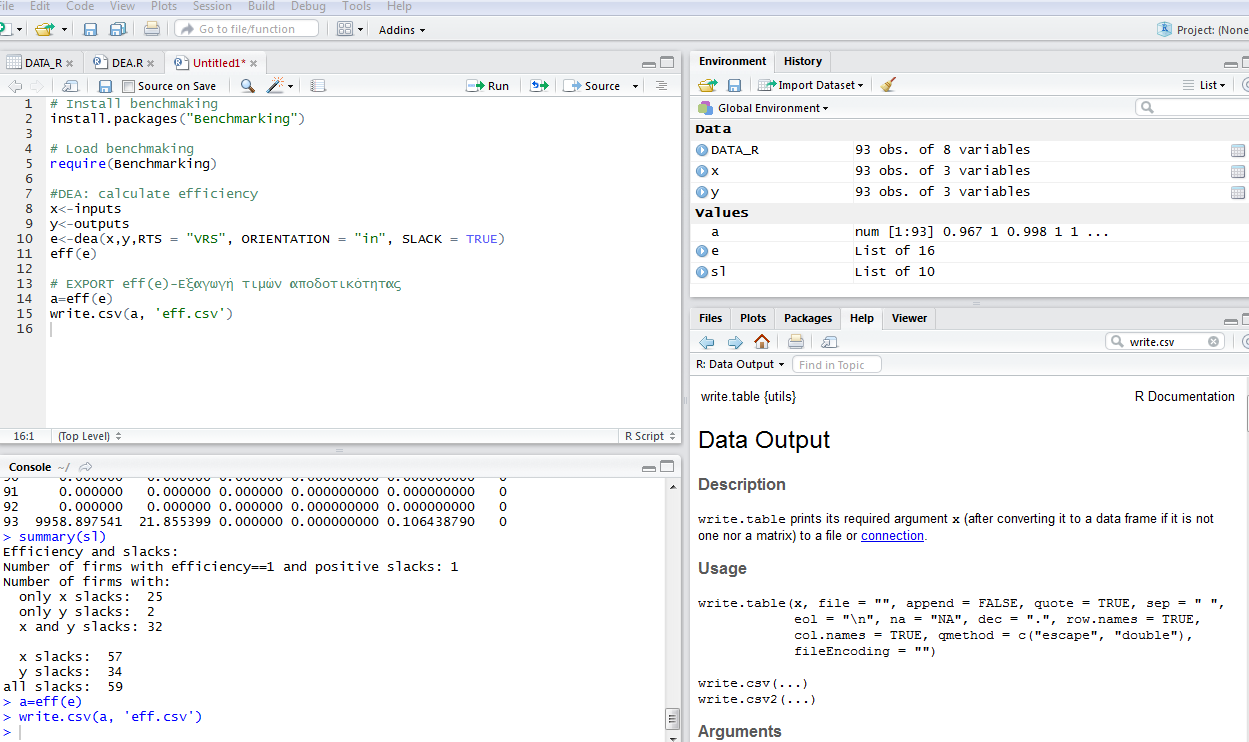The height and width of the screenshot is (742, 1249).
Task: Go back in the Help pane
Action: (x=707, y=342)
